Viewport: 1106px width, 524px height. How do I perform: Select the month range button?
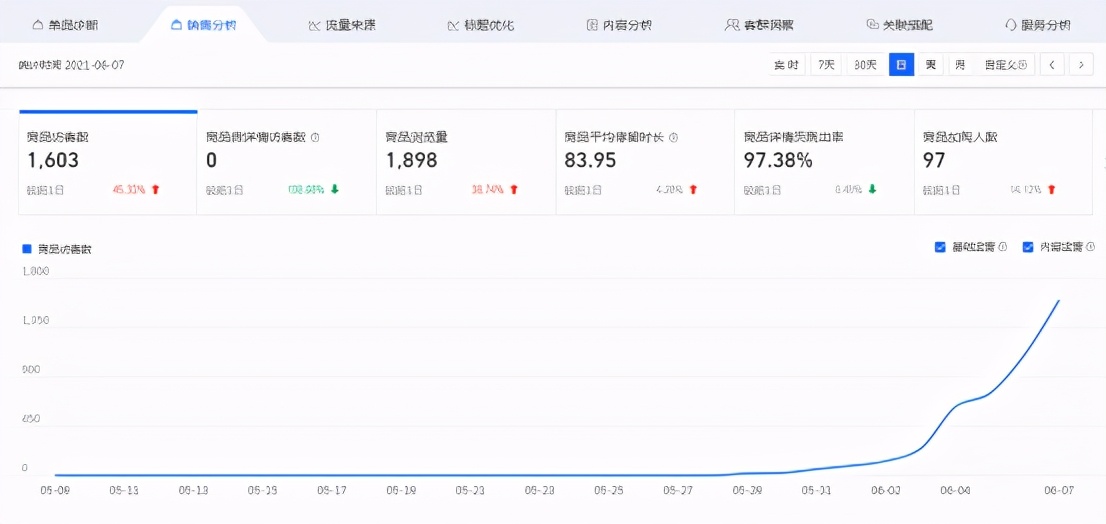(x=960, y=65)
